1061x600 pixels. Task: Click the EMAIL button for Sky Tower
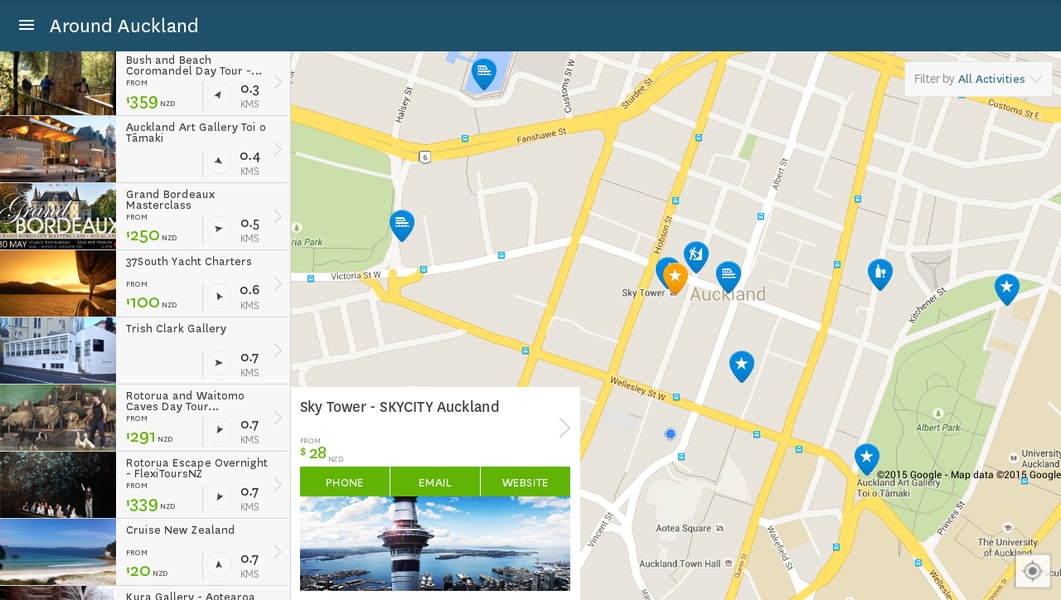point(434,482)
